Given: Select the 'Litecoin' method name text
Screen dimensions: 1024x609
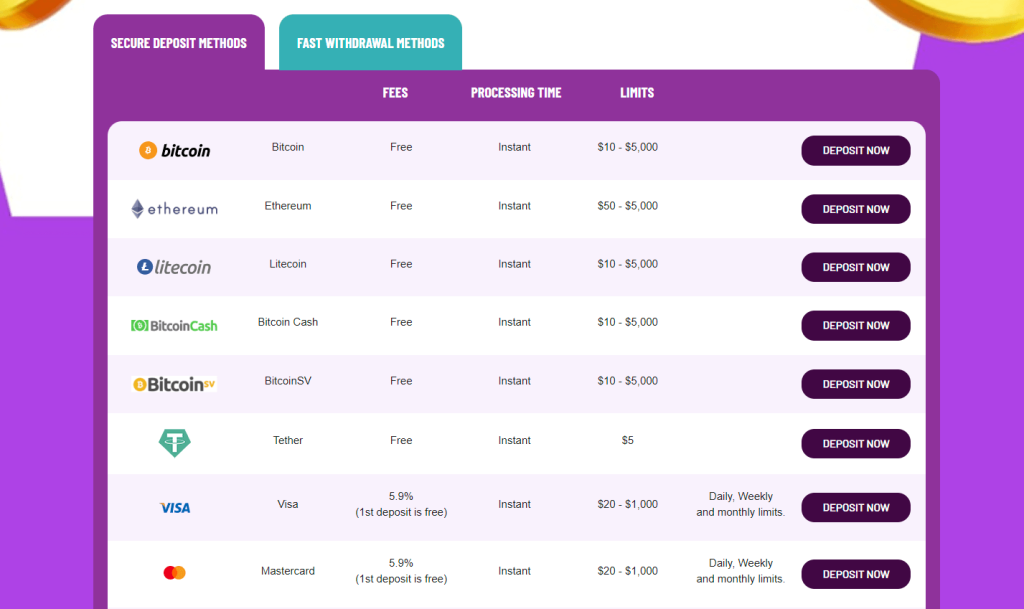Looking at the screenshot, I should pos(288,264).
